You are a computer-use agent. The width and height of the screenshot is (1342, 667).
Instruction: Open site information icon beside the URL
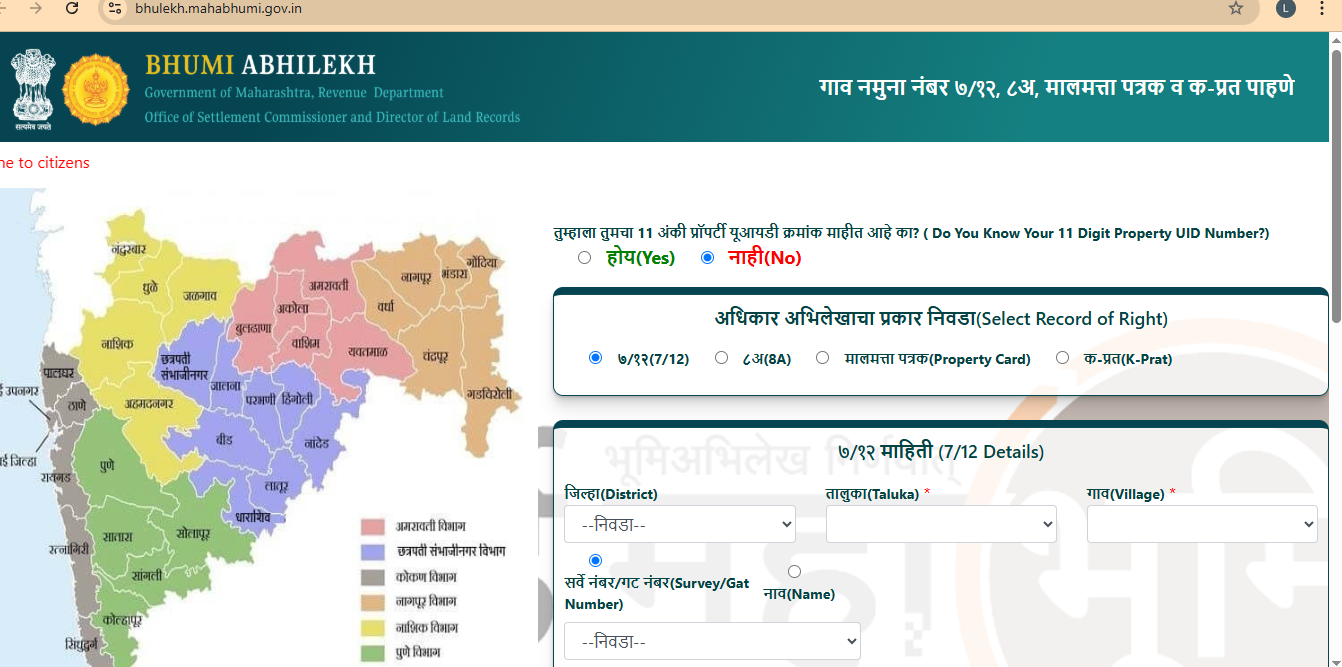115,8
